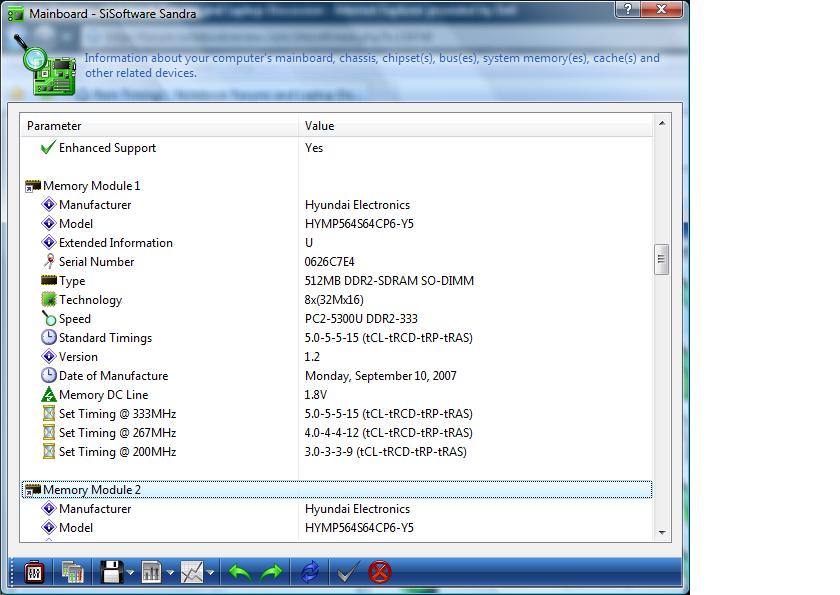Click the green check beside Enhanced Support
Image resolution: width=840 pixels, height=595 pixels.
[48, 147]
